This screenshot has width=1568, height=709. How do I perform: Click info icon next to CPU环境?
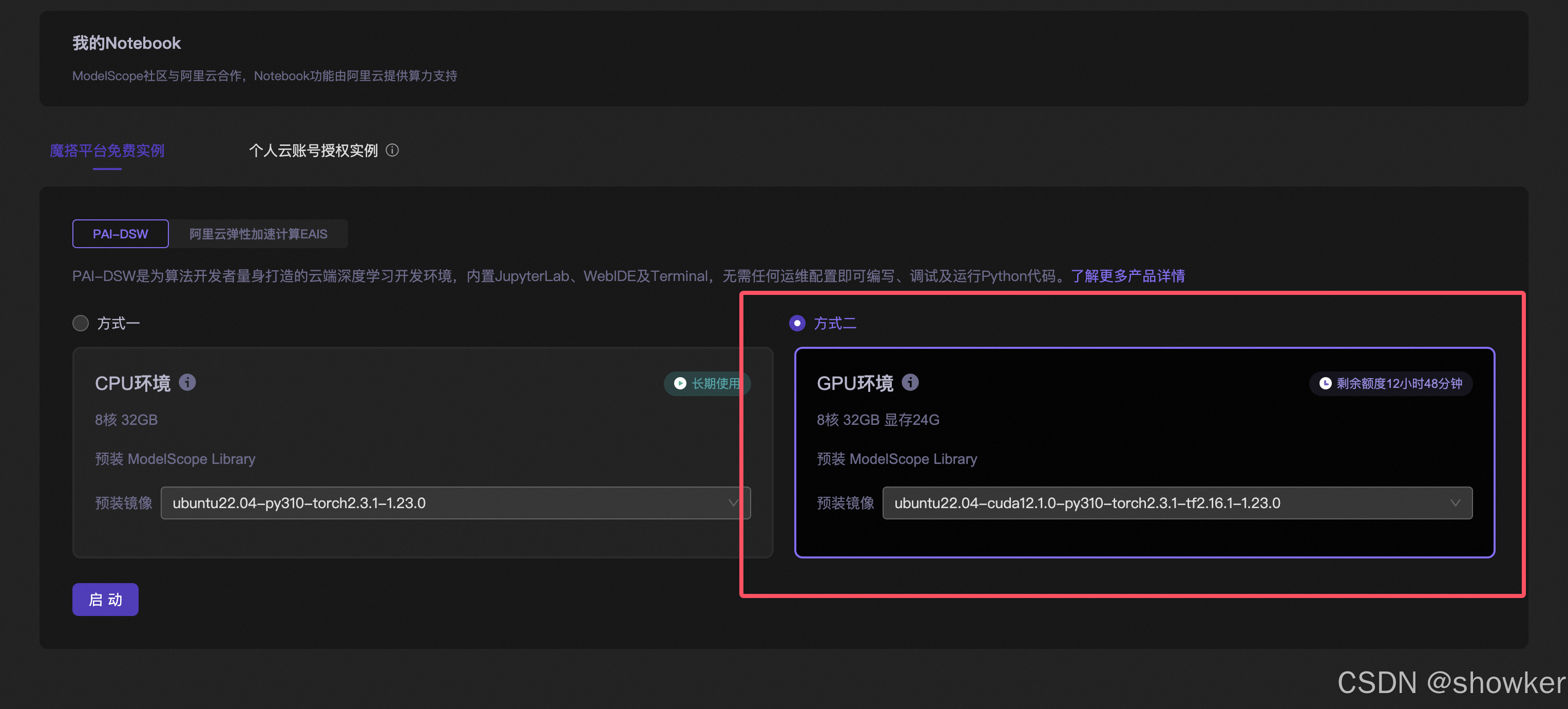187,383
